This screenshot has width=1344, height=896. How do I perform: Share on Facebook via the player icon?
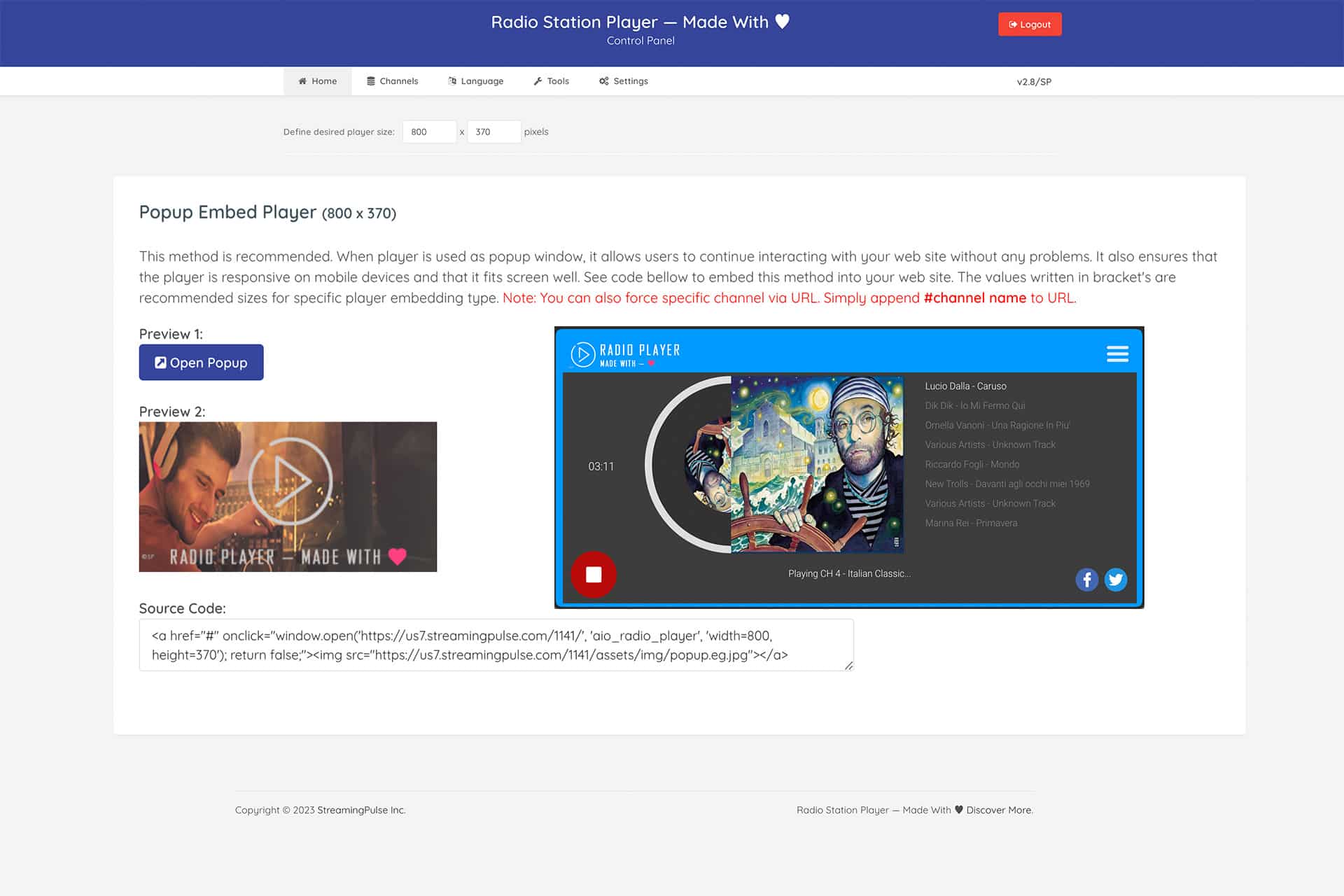(1086, 580)
